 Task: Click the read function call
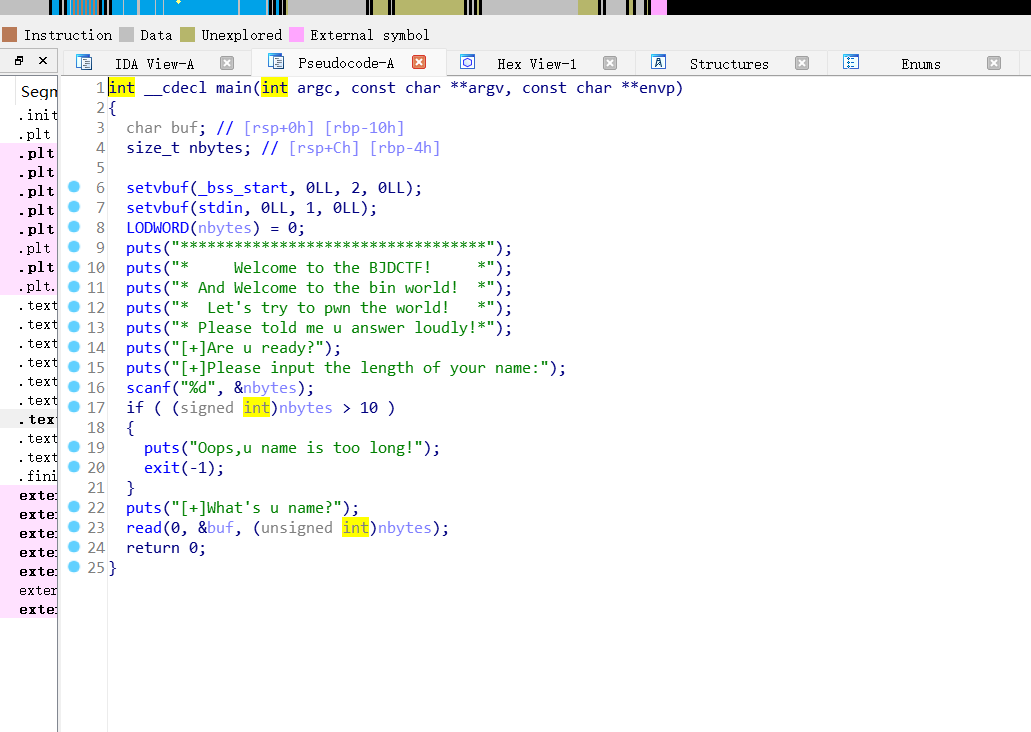click(144, 528)
